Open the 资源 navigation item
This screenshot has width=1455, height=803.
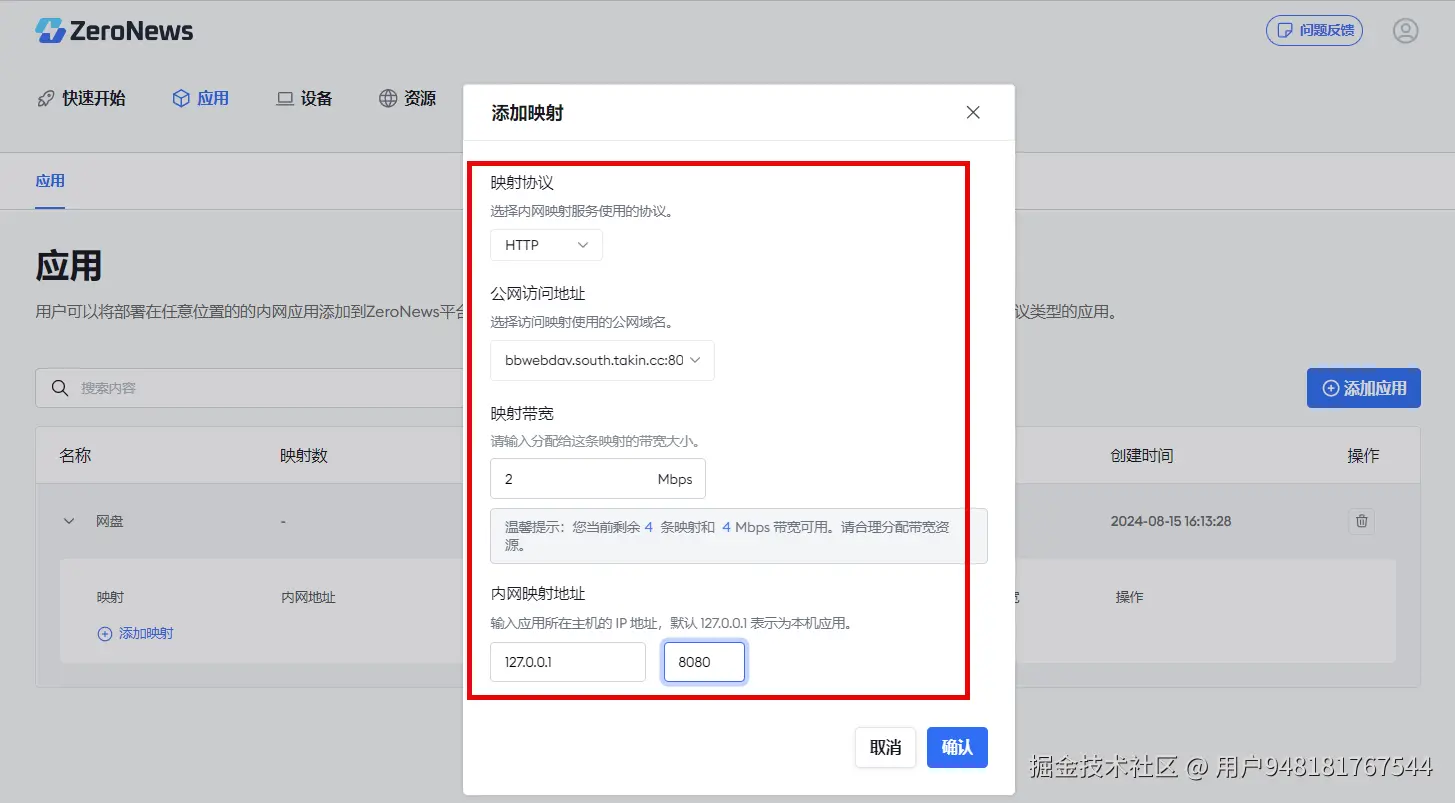click(408, 98)
